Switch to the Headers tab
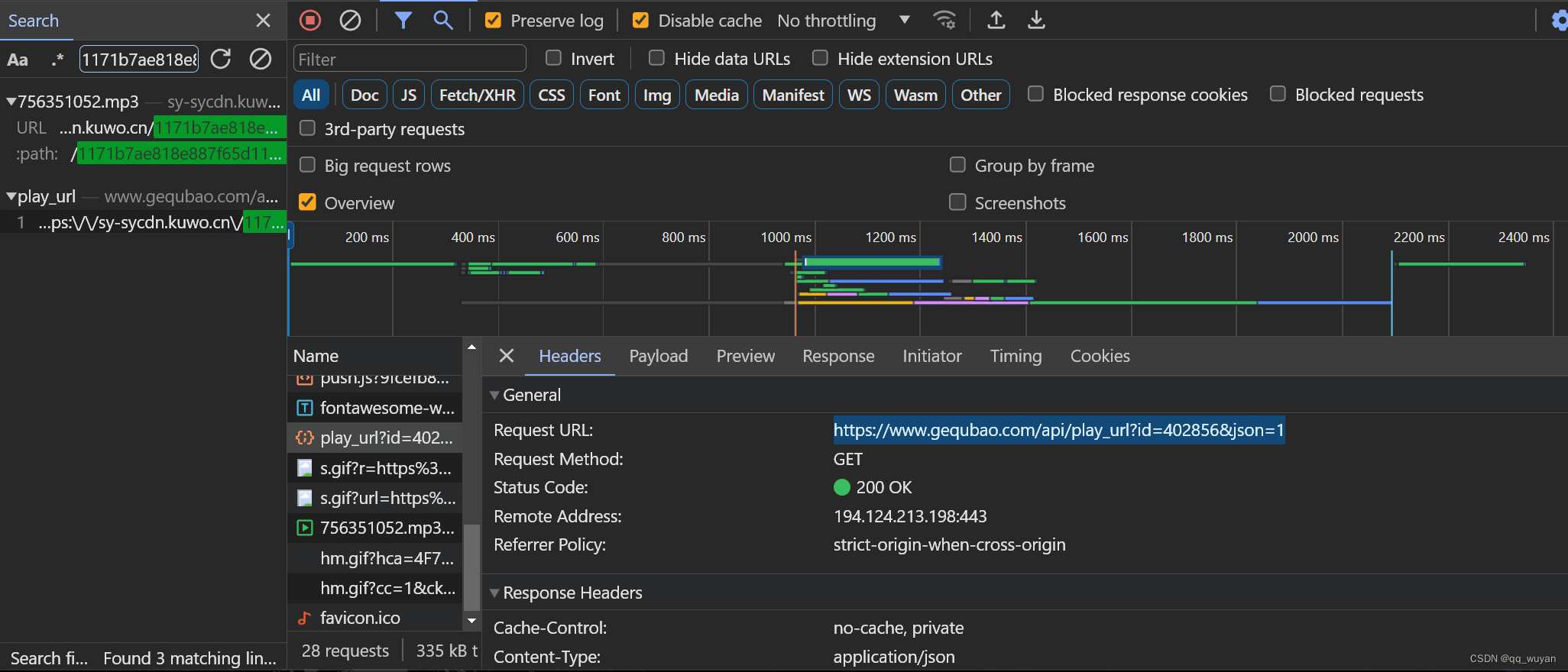Image resolution: width=1568 pixels, height=672 pixels. pyautogui.click(x=570, y=356)
